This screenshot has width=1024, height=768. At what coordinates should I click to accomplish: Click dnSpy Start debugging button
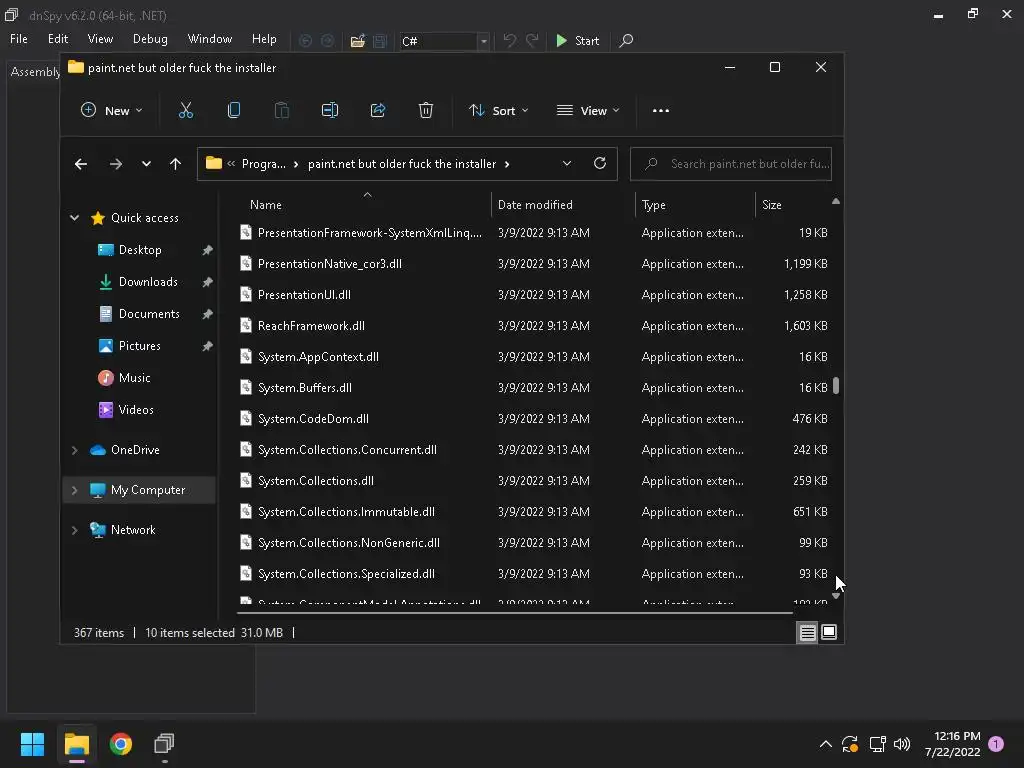pyautogui.click(x=577, y=40)
